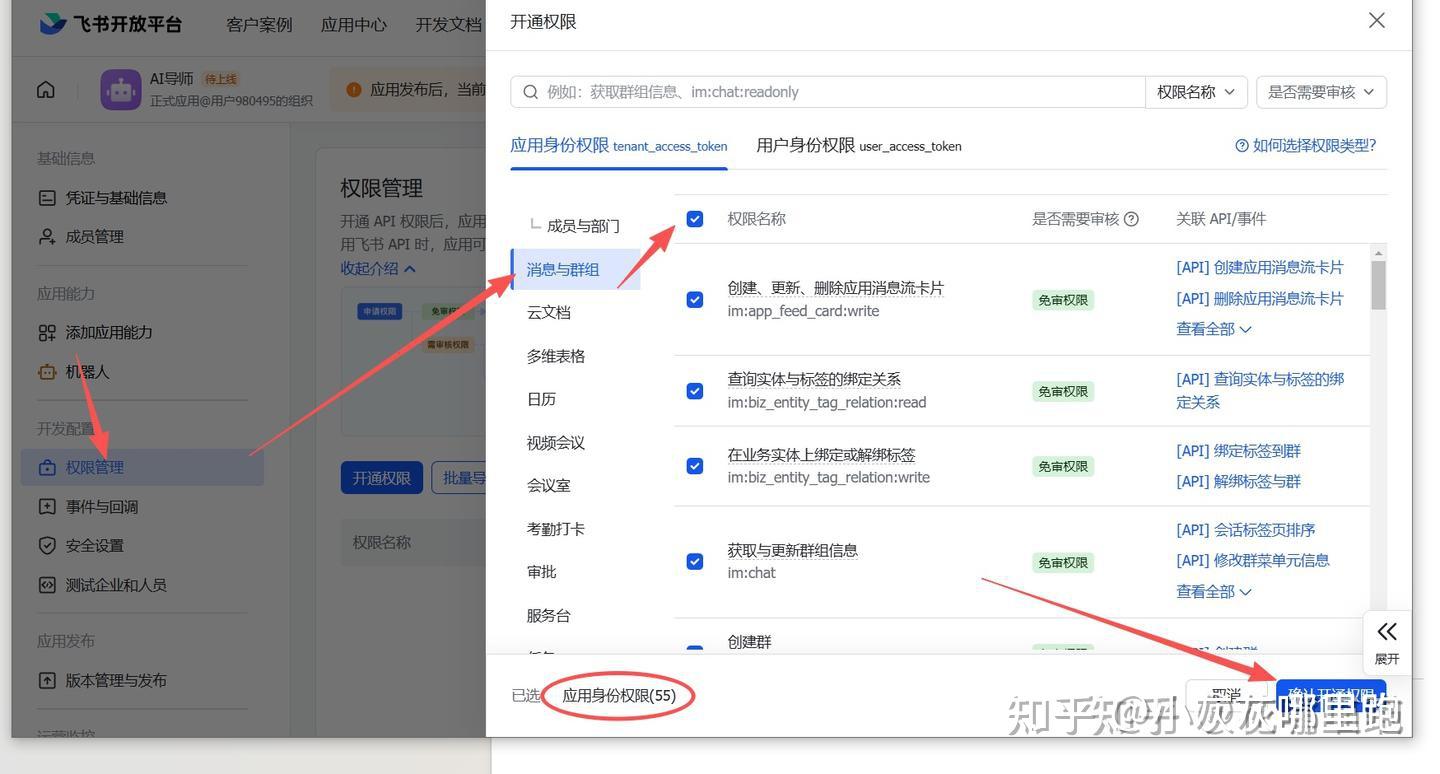1440x774 pixels.
Task: Click the 成员管理 sidebar icon
Action: (47, 237)
